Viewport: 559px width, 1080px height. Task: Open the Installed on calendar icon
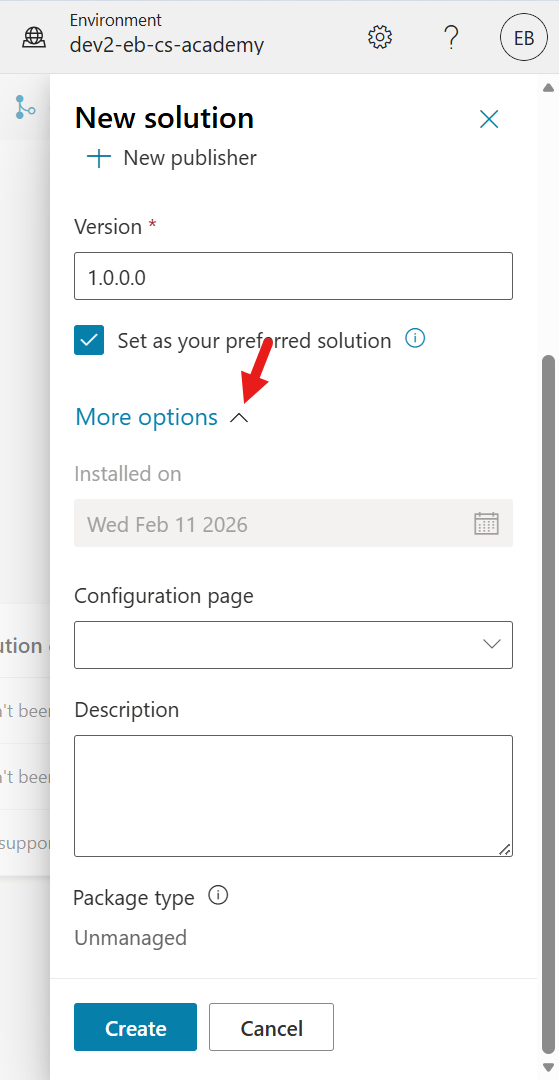[x=486, y=523]
